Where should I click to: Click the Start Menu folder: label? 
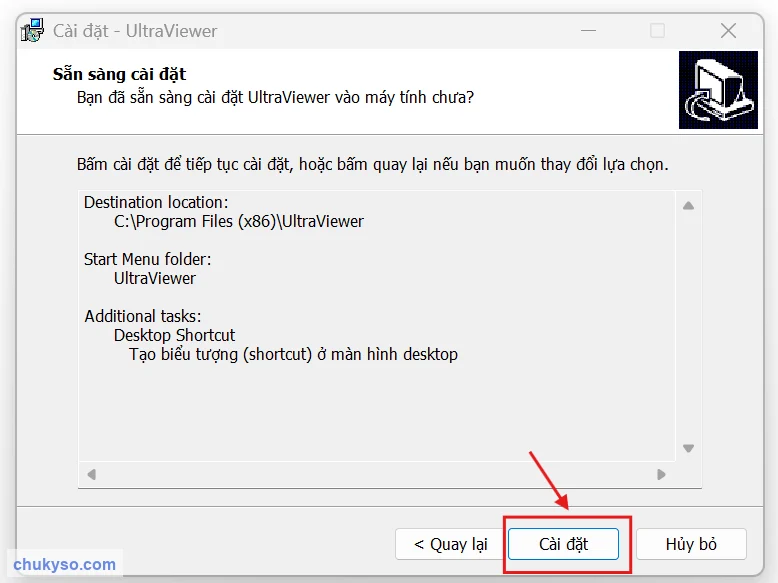coord(147,259)
